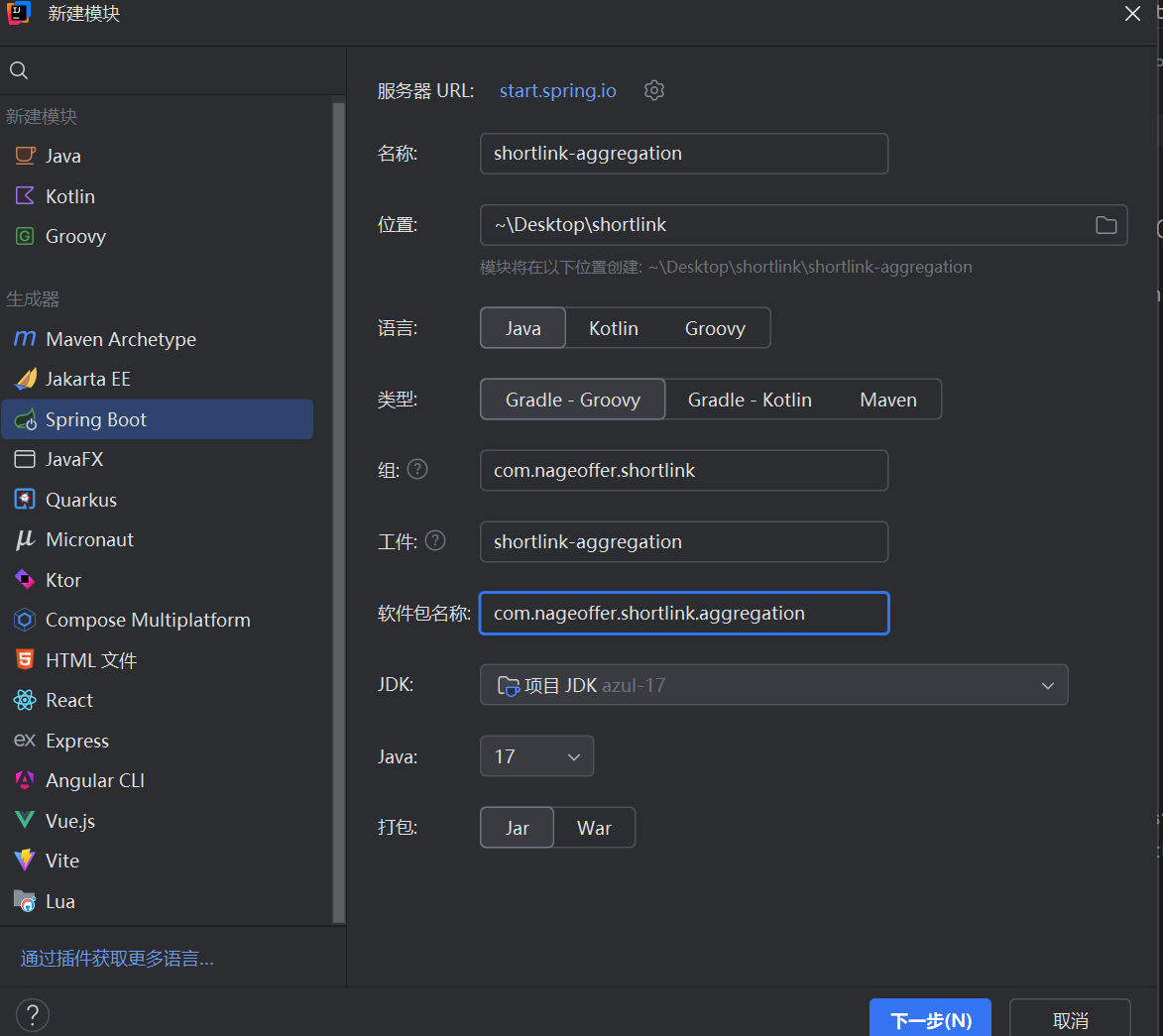Select the Micronaut generator
Image resolution: width=1163 pixels, height=1036 pixels.
point(158,539)
